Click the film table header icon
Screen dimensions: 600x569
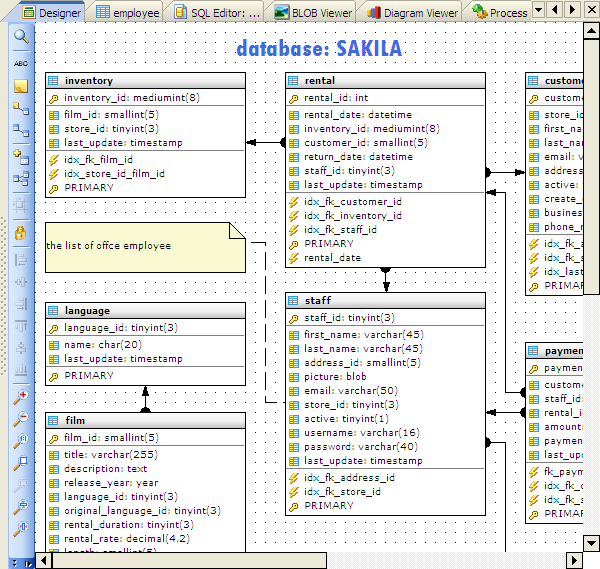point(53,421)
